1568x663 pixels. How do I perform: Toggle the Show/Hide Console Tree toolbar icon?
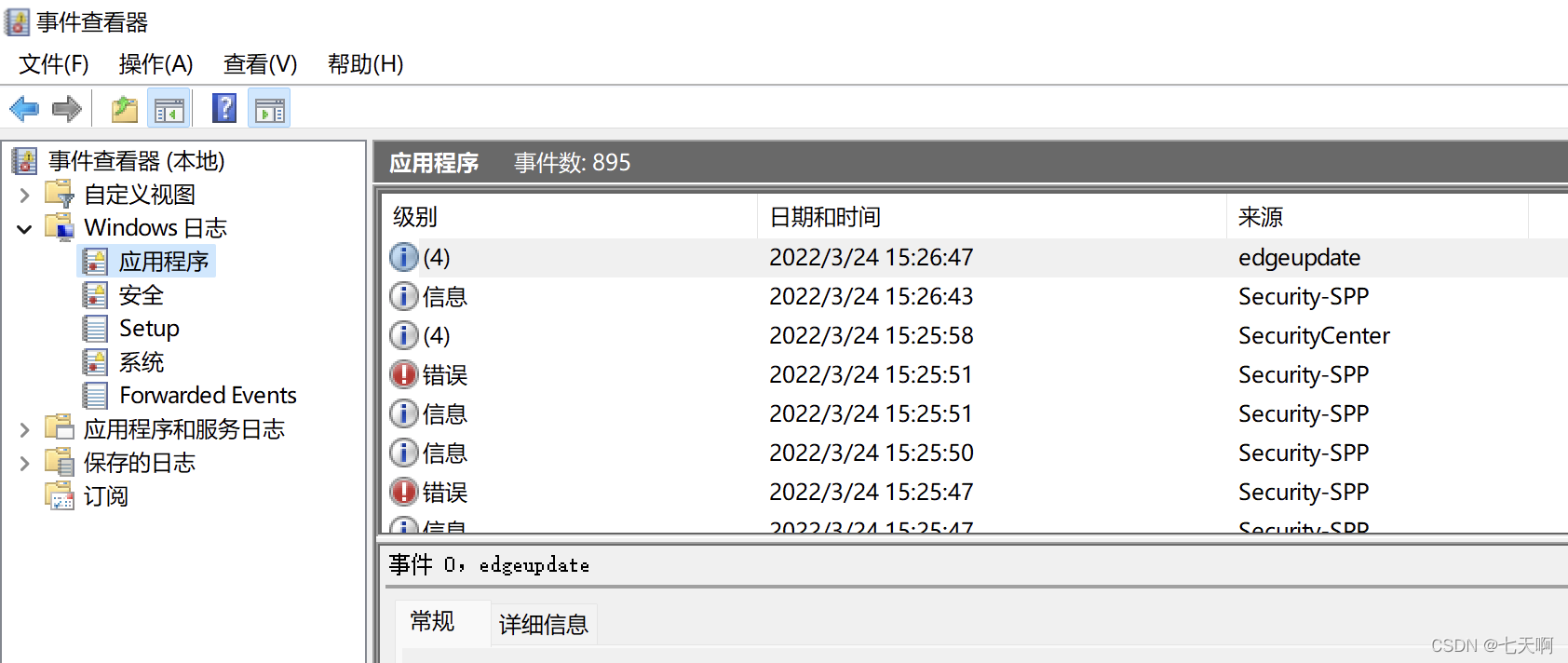pyautogui.click(x=169, y=109)
